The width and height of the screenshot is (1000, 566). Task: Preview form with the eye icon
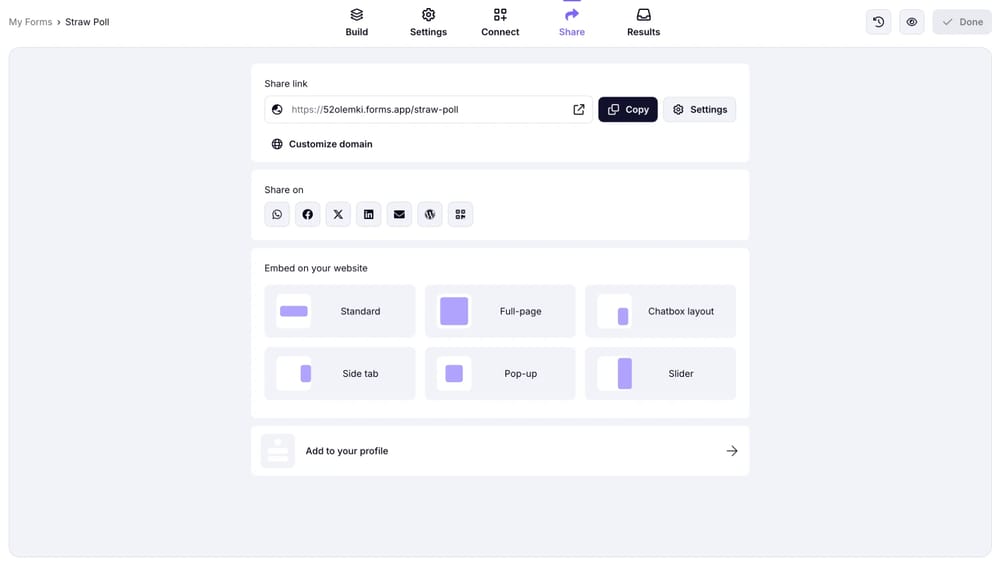(911, 22)
